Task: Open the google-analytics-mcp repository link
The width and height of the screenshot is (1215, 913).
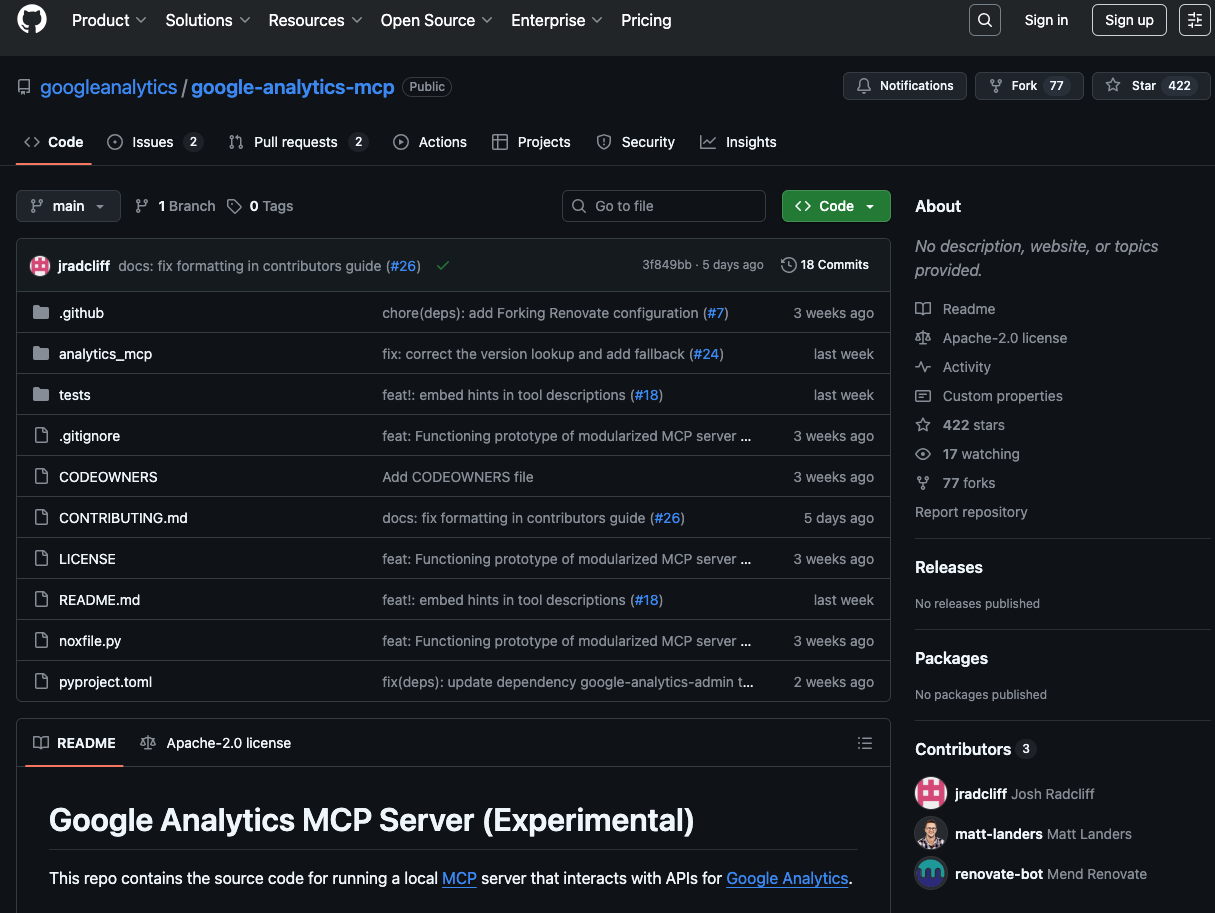Action: [293, 87]
